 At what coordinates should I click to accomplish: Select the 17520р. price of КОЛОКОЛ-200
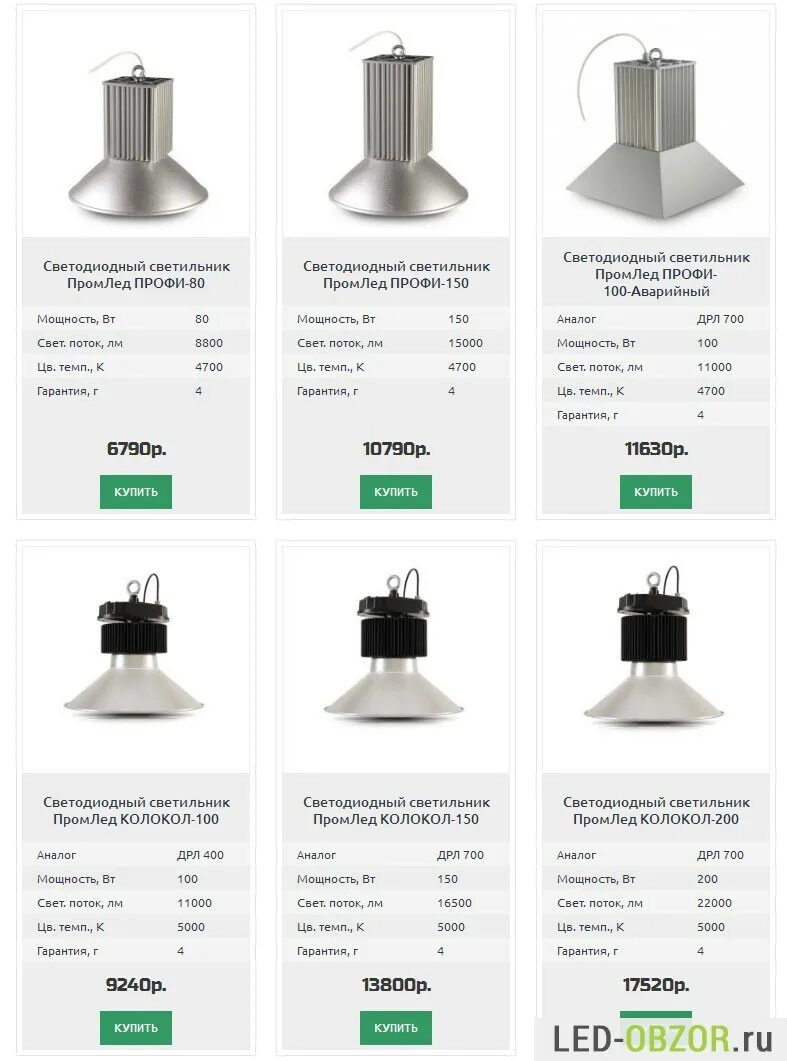click(x=656, y=985)
